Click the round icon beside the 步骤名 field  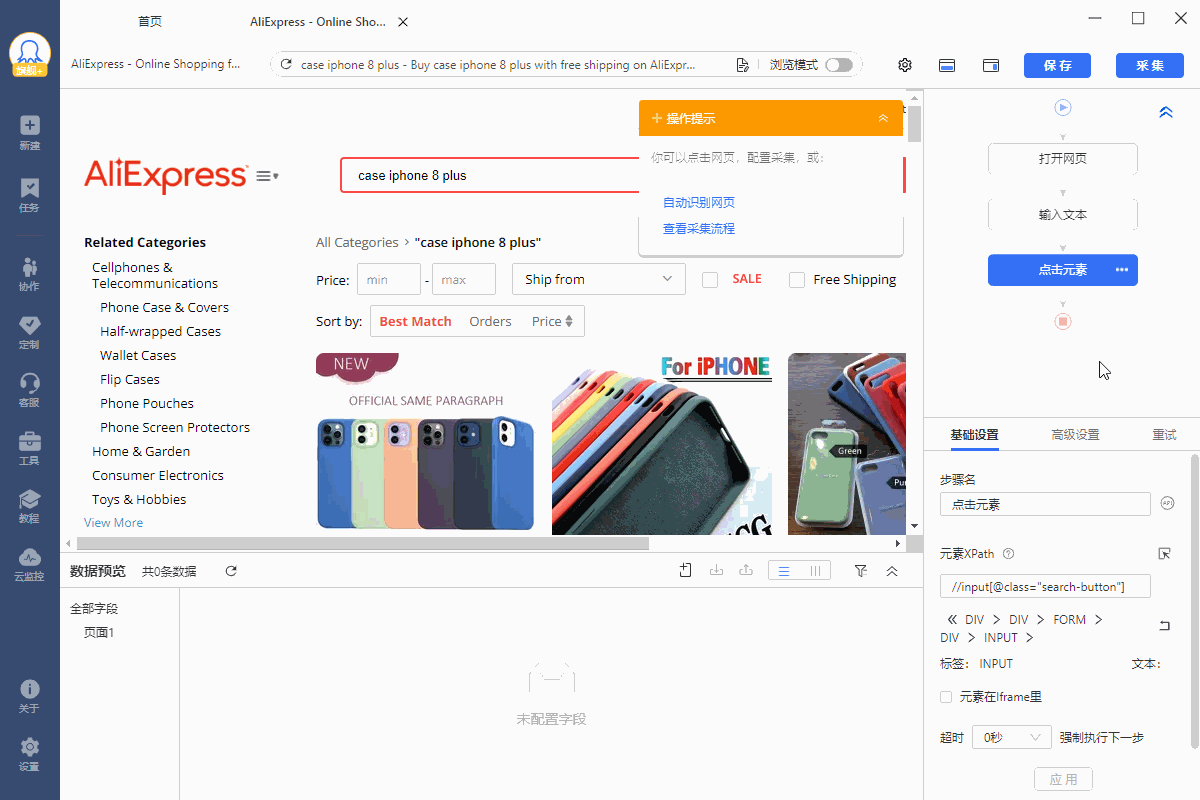[x=1166, y=503]
